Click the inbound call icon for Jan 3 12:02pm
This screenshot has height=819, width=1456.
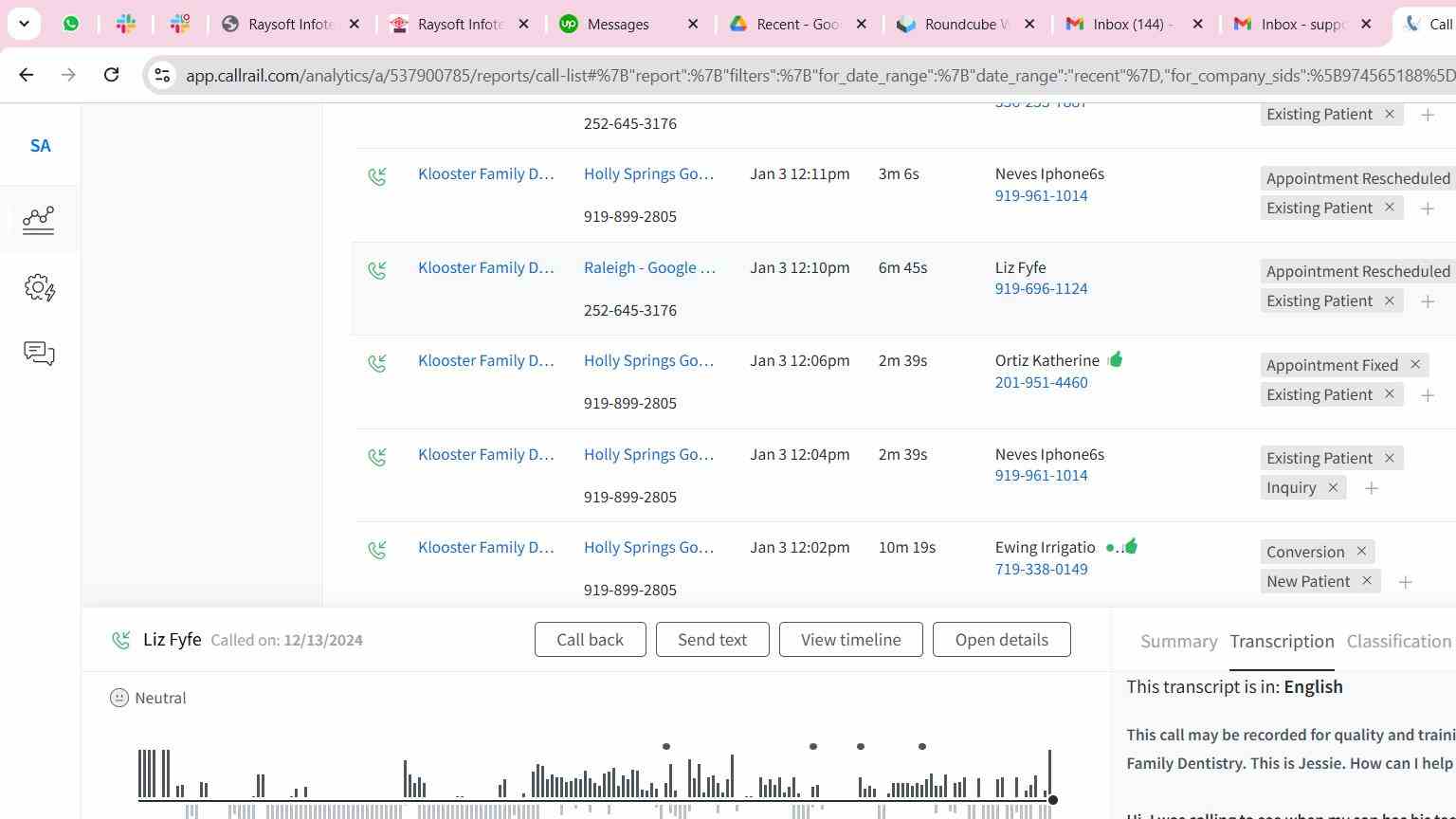pyautogui.click(x=377, y=550)
